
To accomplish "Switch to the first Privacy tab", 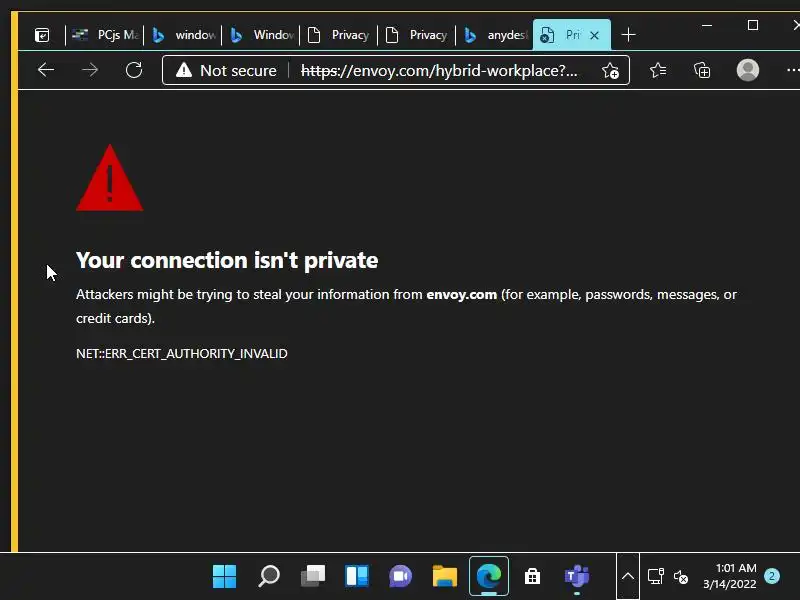I will coord(339,35).
